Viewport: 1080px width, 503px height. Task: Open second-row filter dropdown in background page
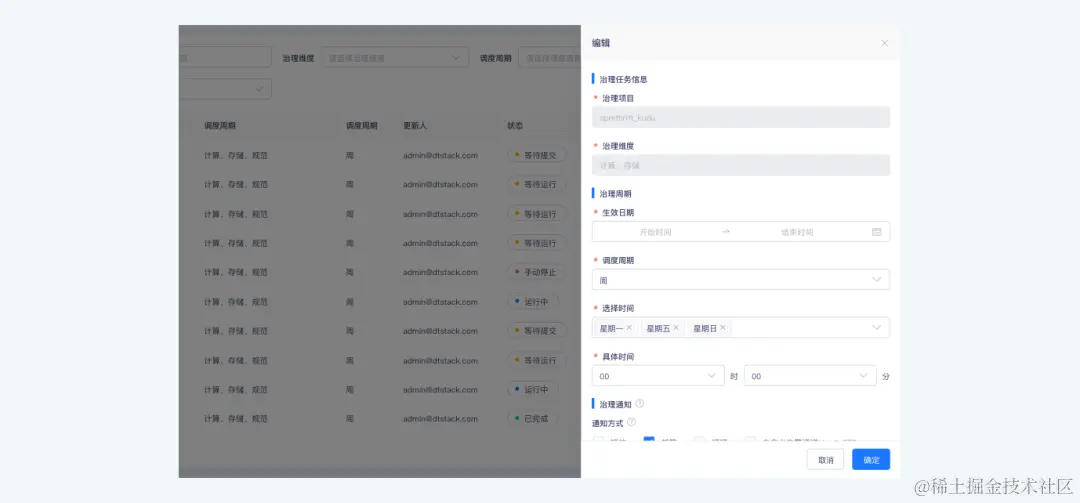tap(225, 89)
